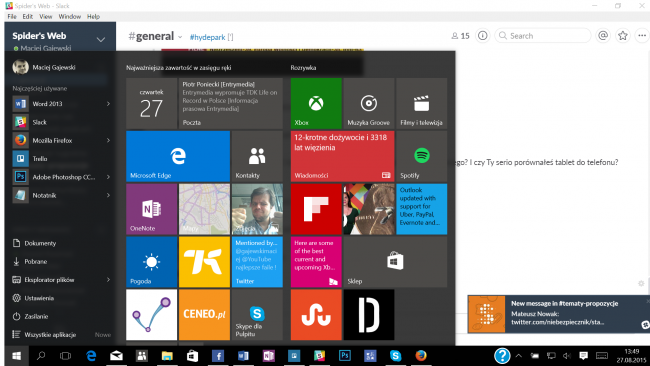Image resolution: width=650 pixels, height=366 pixels.
Task: Expand Eksplorator plików submenu arrow
Action: click(108, 280)
